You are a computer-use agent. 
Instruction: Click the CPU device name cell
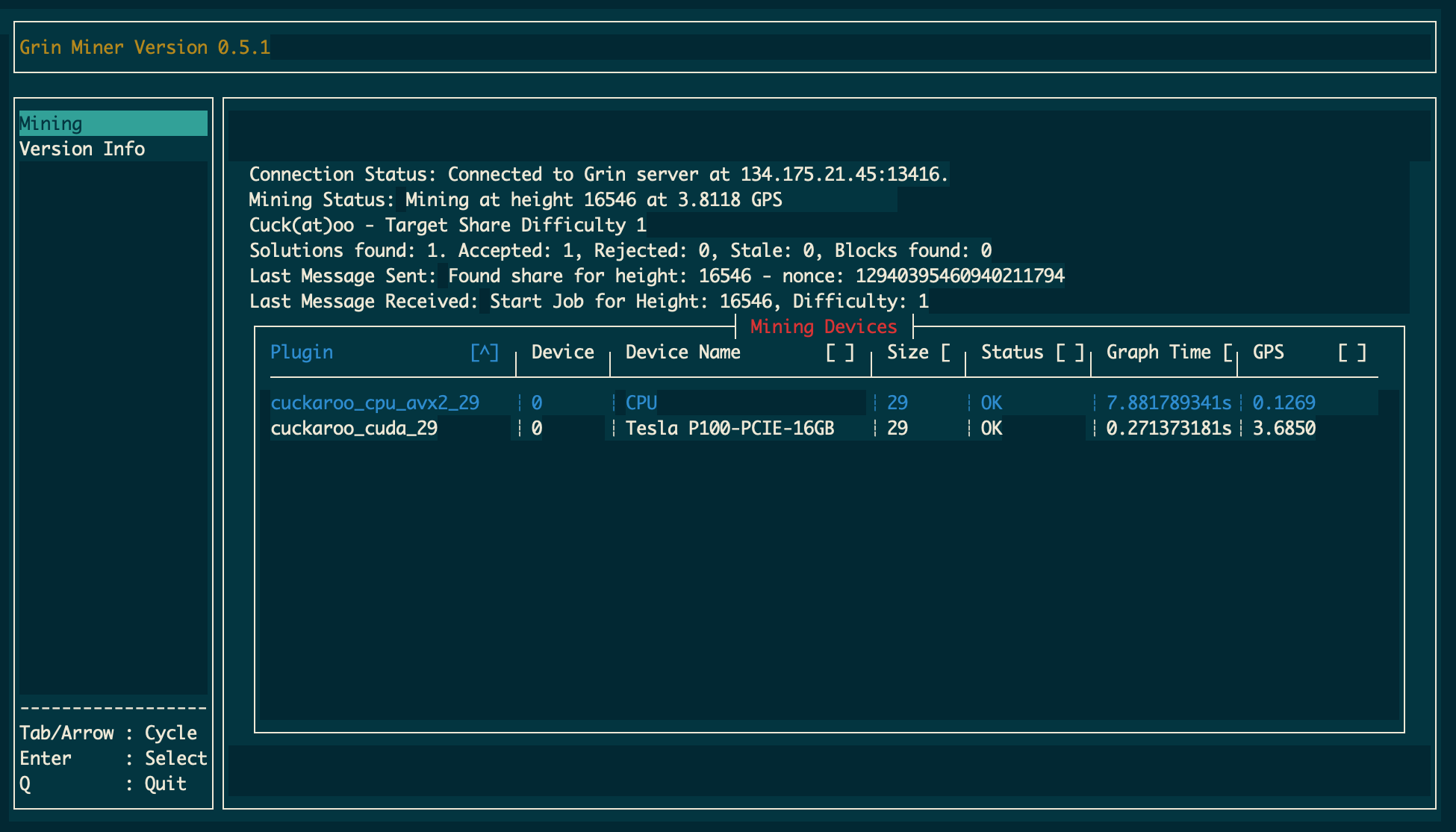point(641,403)
